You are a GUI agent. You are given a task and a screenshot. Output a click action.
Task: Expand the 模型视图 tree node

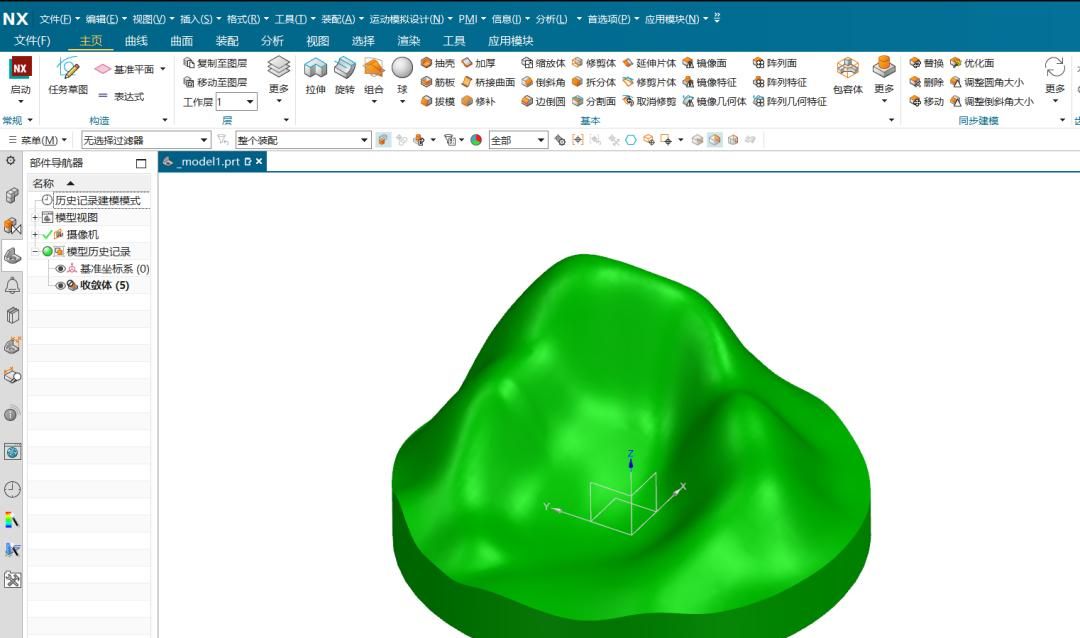[x=35, y=217]
